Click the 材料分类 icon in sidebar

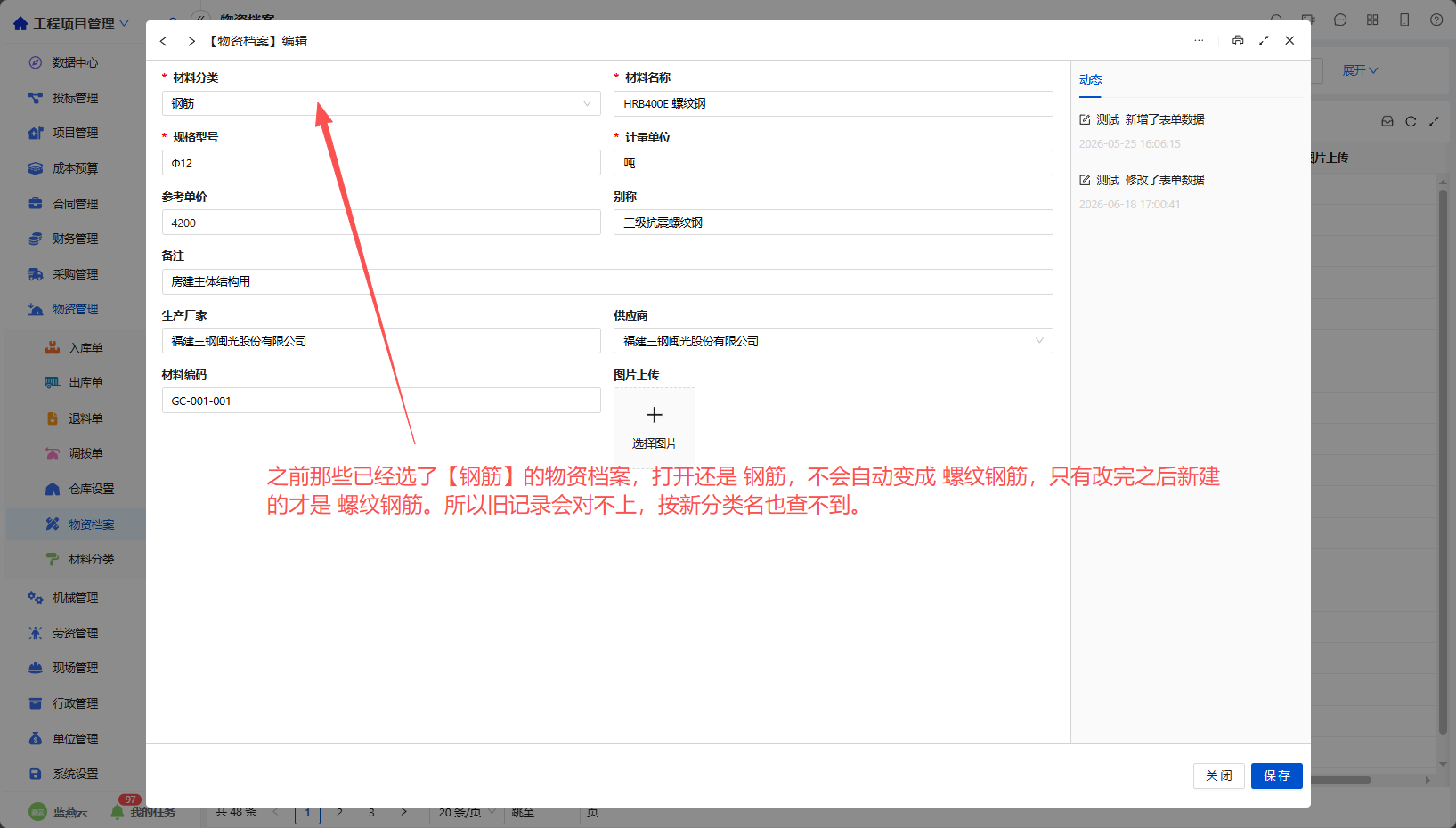click(x=53, y=559)
